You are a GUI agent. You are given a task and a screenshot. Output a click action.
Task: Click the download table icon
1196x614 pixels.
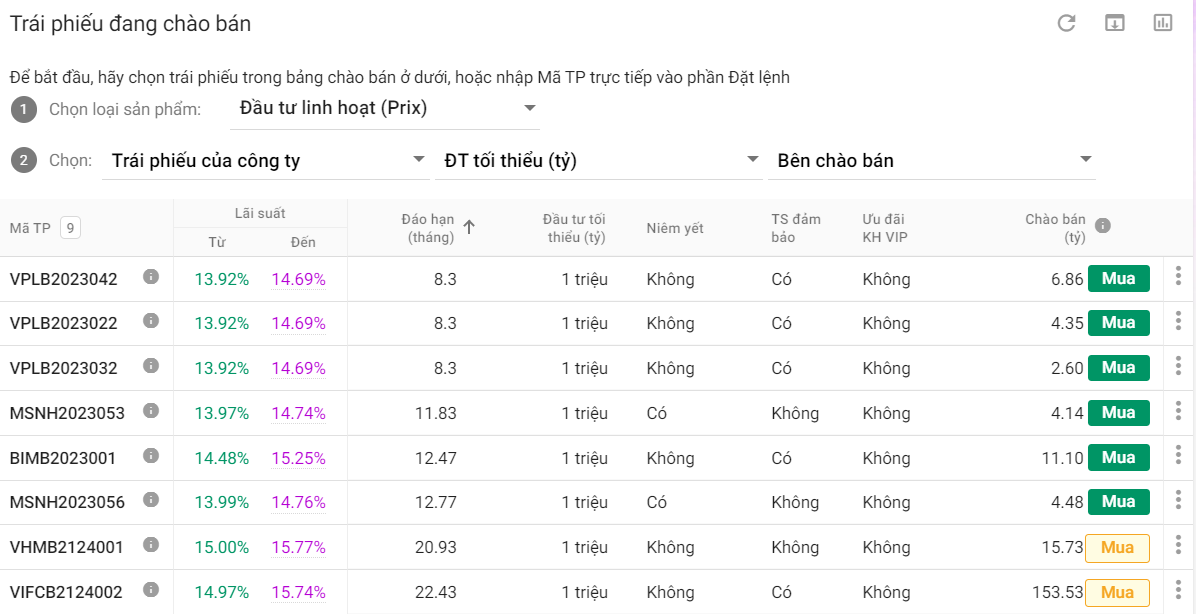1115,23
